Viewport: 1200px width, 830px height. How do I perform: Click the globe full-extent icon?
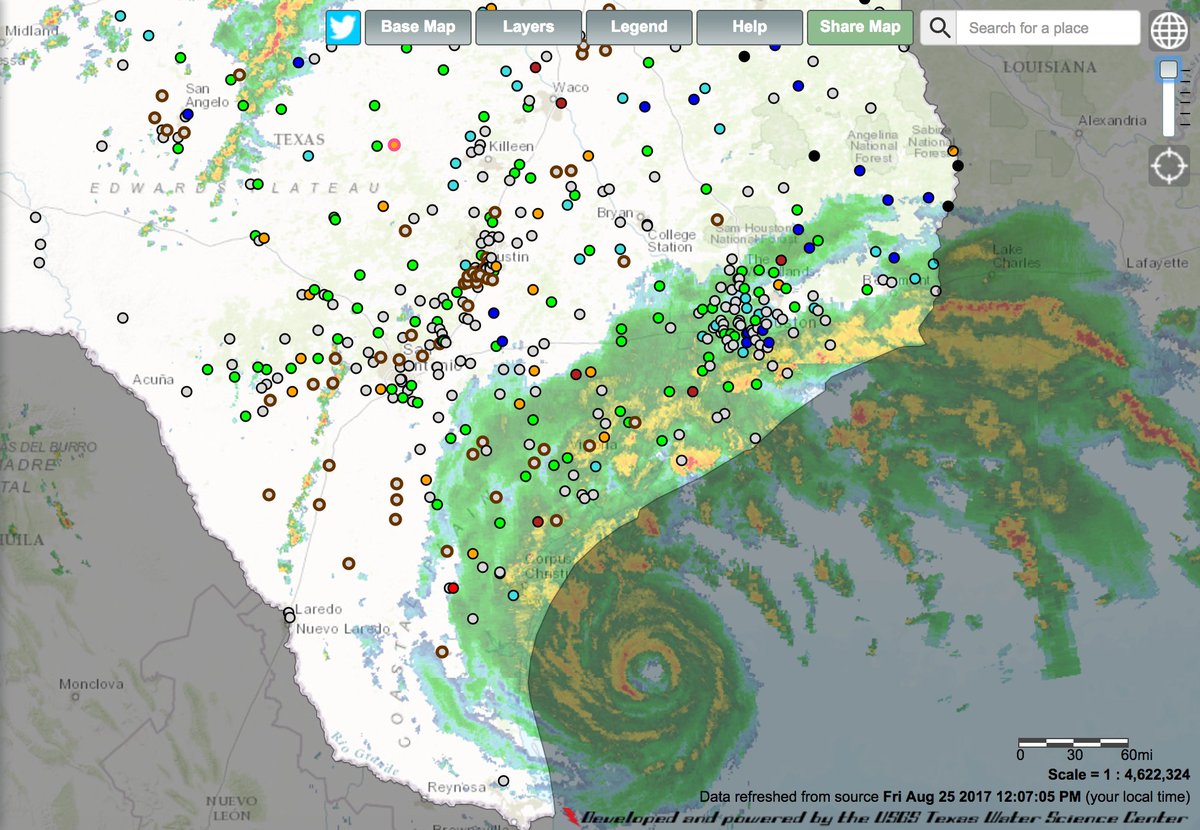[x=1168, y=30]
